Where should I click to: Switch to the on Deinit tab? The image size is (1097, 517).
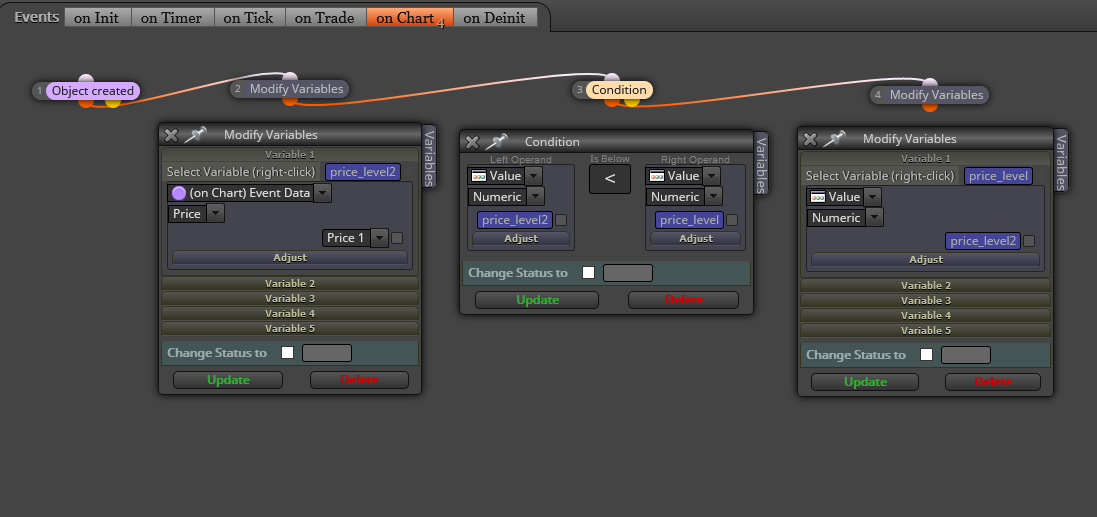495,17
